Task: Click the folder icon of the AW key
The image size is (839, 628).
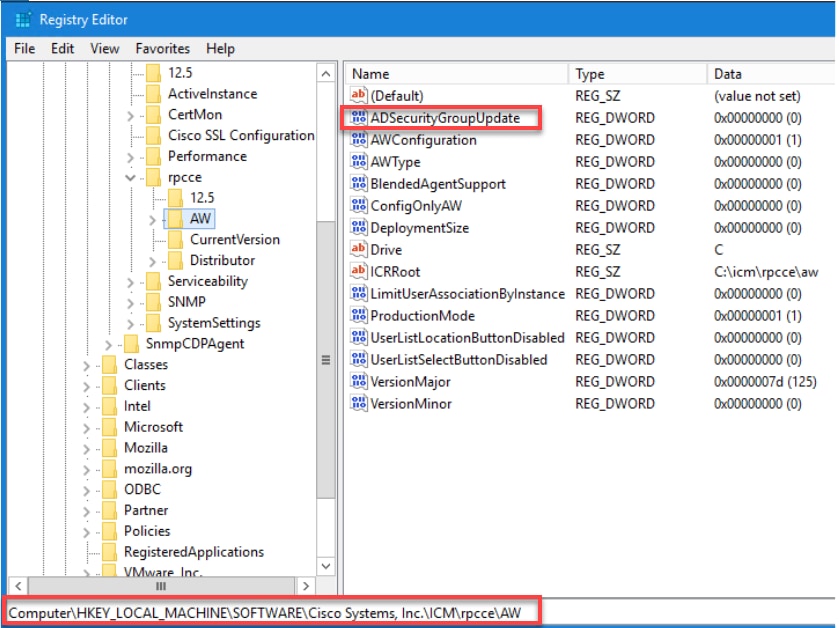Action: pos(174,218)
